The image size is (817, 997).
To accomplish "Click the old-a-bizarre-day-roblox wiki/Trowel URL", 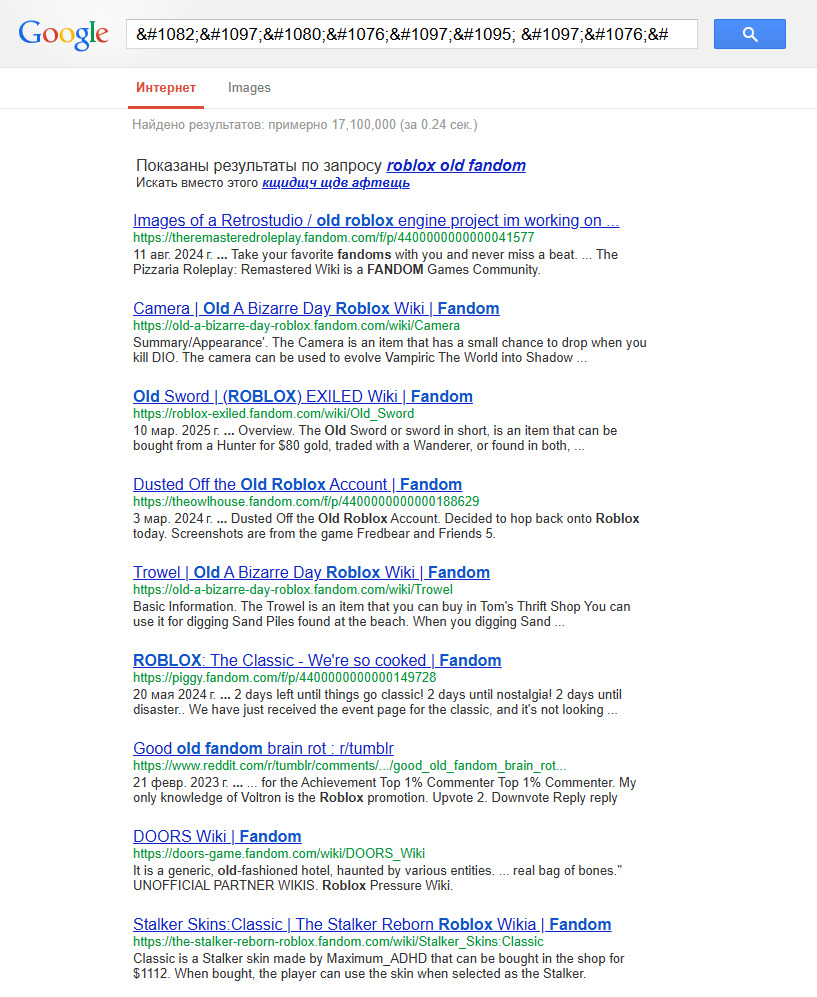I will click(293, 589).
